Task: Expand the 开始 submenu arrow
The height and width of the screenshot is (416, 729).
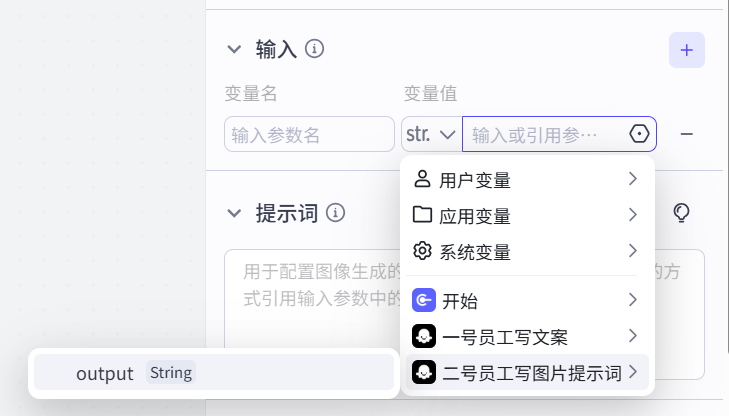Action: click(x=633, y=300)
